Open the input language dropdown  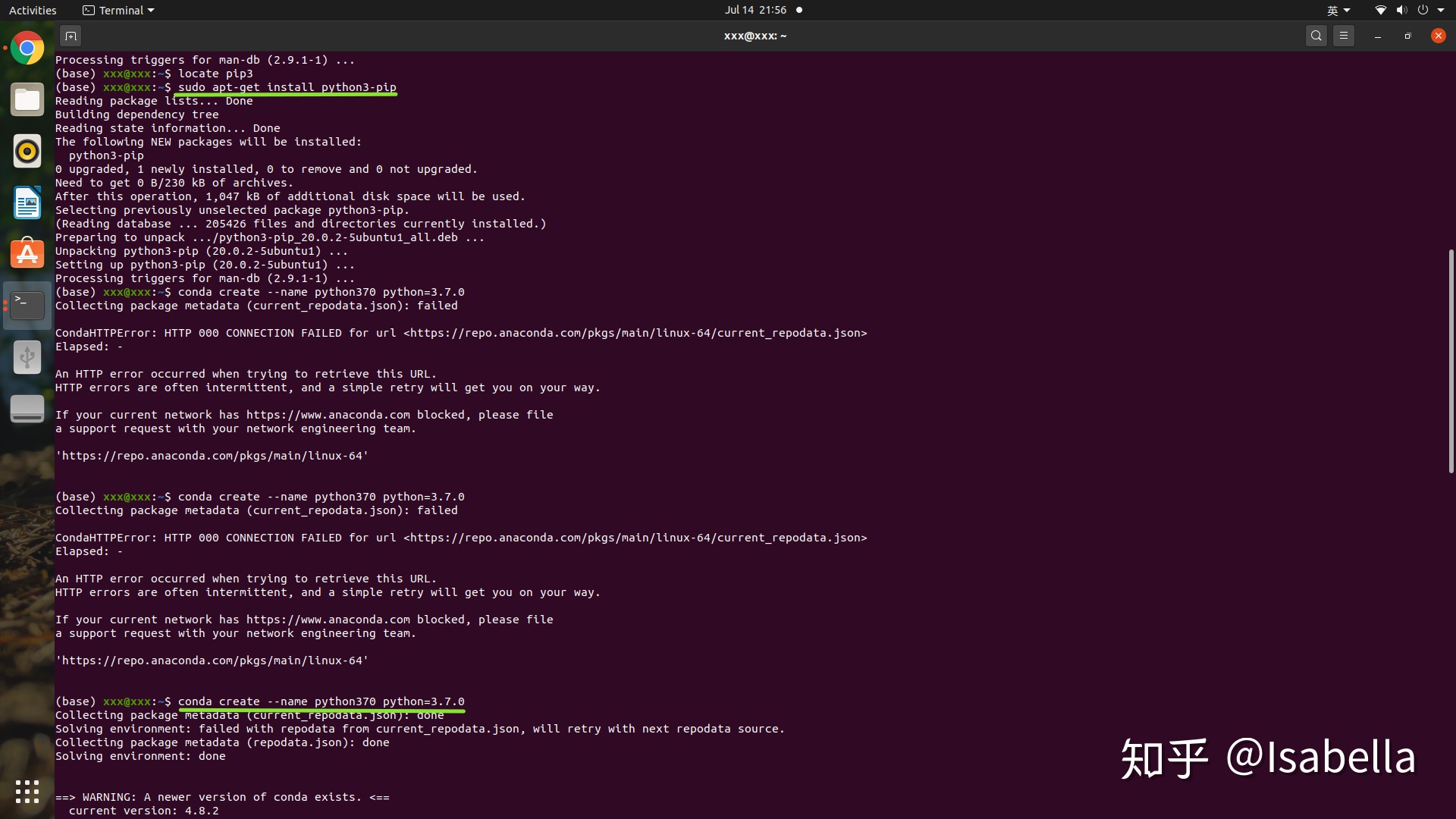click(x=1338, y=10)
